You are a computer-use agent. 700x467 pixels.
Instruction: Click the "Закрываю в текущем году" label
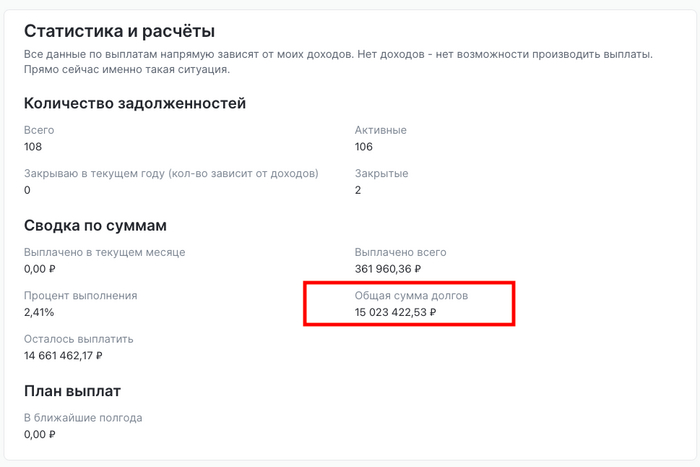(171, 174)
